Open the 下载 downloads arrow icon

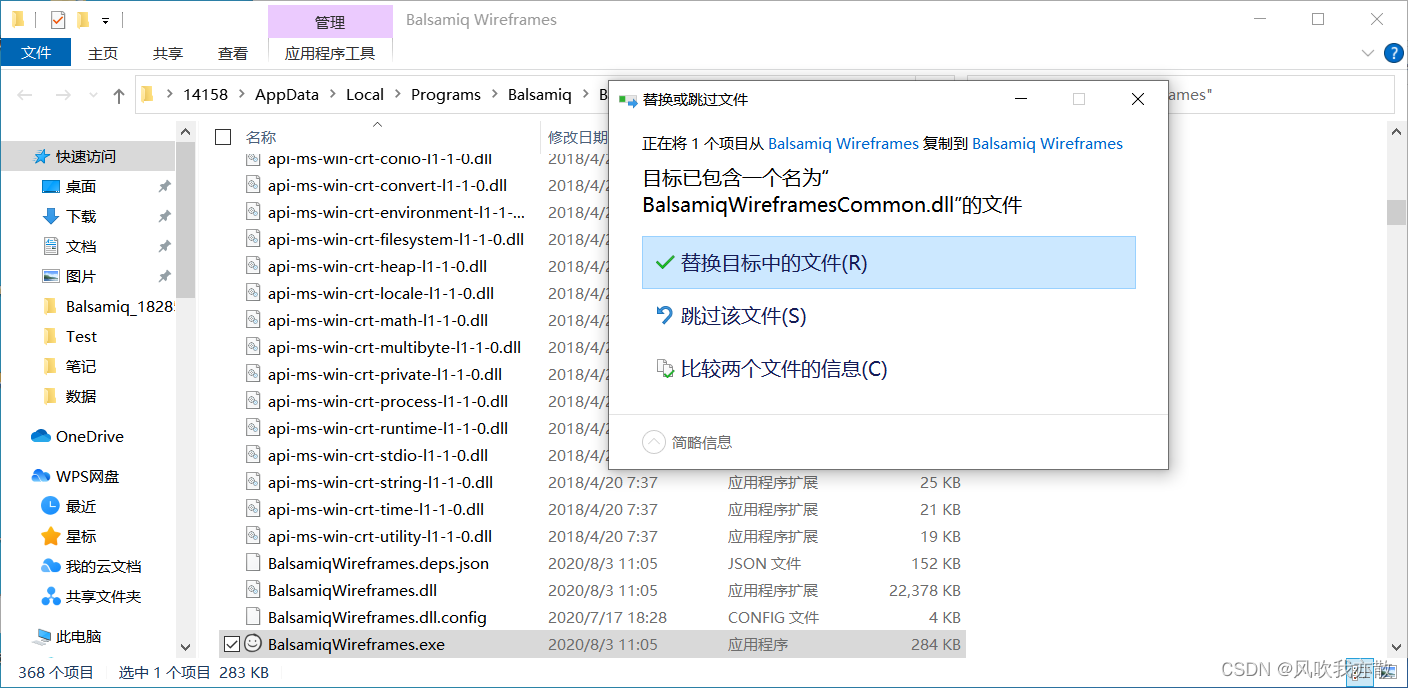pos(51,216)
